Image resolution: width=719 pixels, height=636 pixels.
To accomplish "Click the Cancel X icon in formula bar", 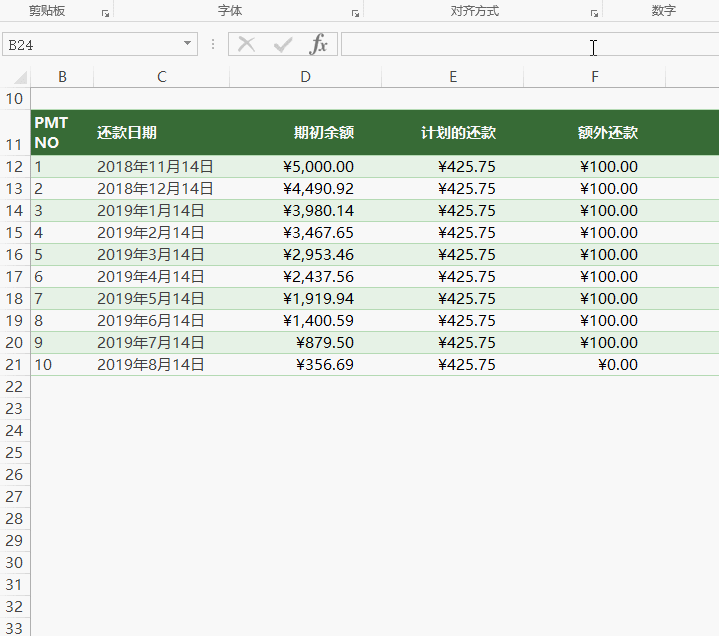I will click(247, 44).
